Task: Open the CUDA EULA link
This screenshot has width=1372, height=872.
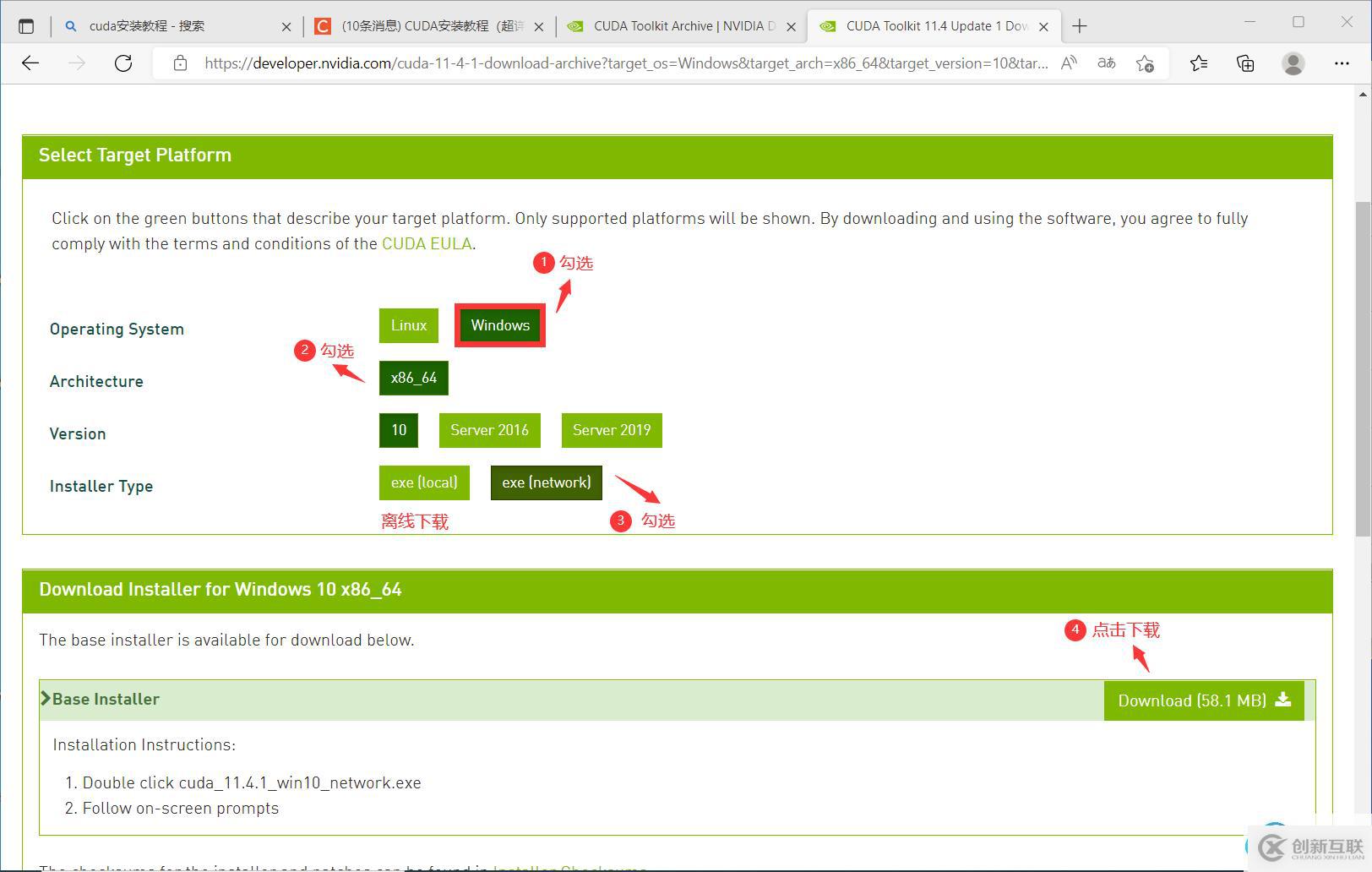Action: (x=427, y=244)
